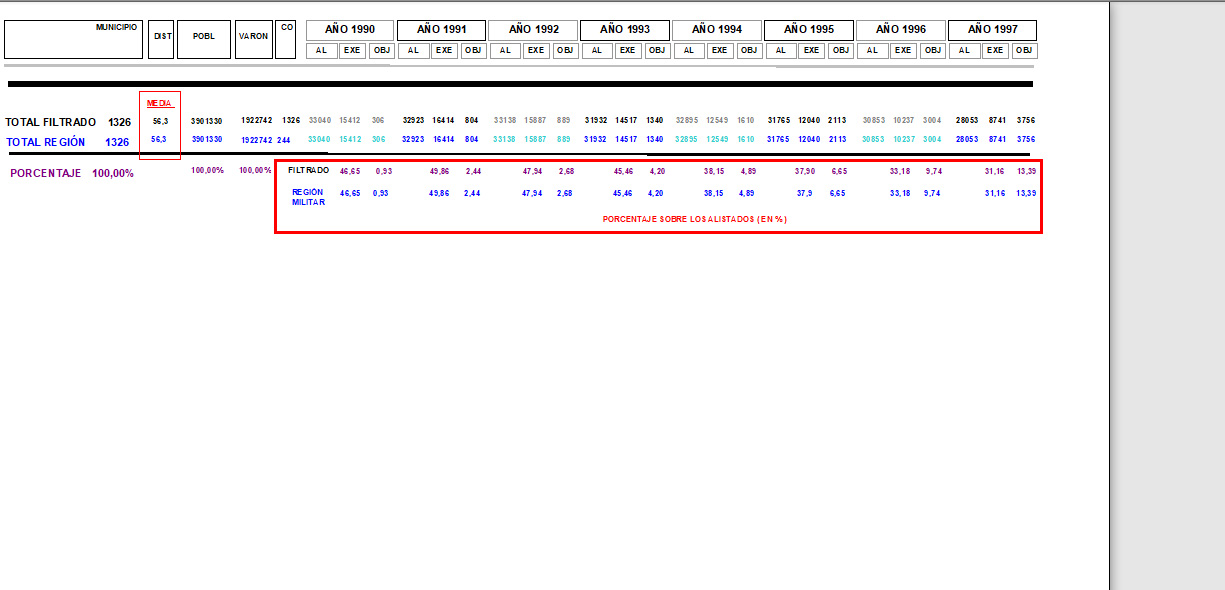
Task: Click the red MEDIA label
Action: 160,103
